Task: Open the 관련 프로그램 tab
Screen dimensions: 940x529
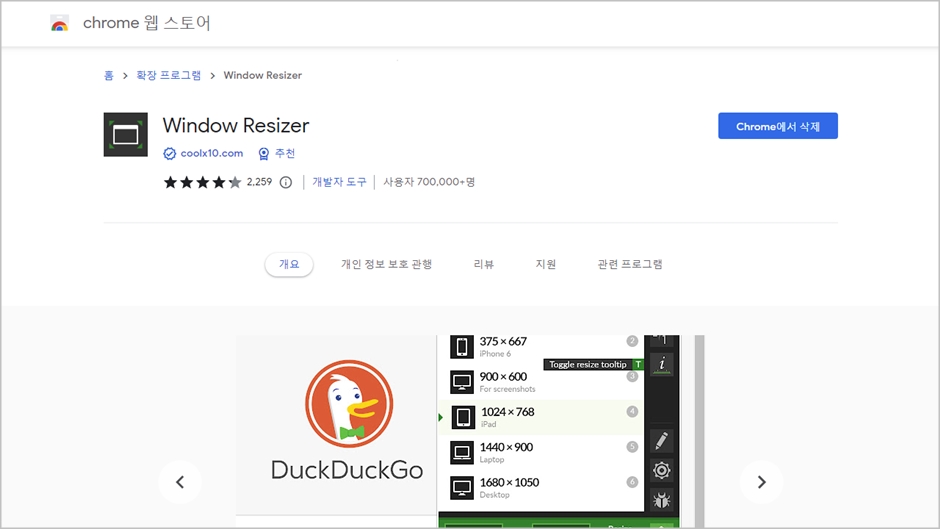Action: (x=630, y=264)
